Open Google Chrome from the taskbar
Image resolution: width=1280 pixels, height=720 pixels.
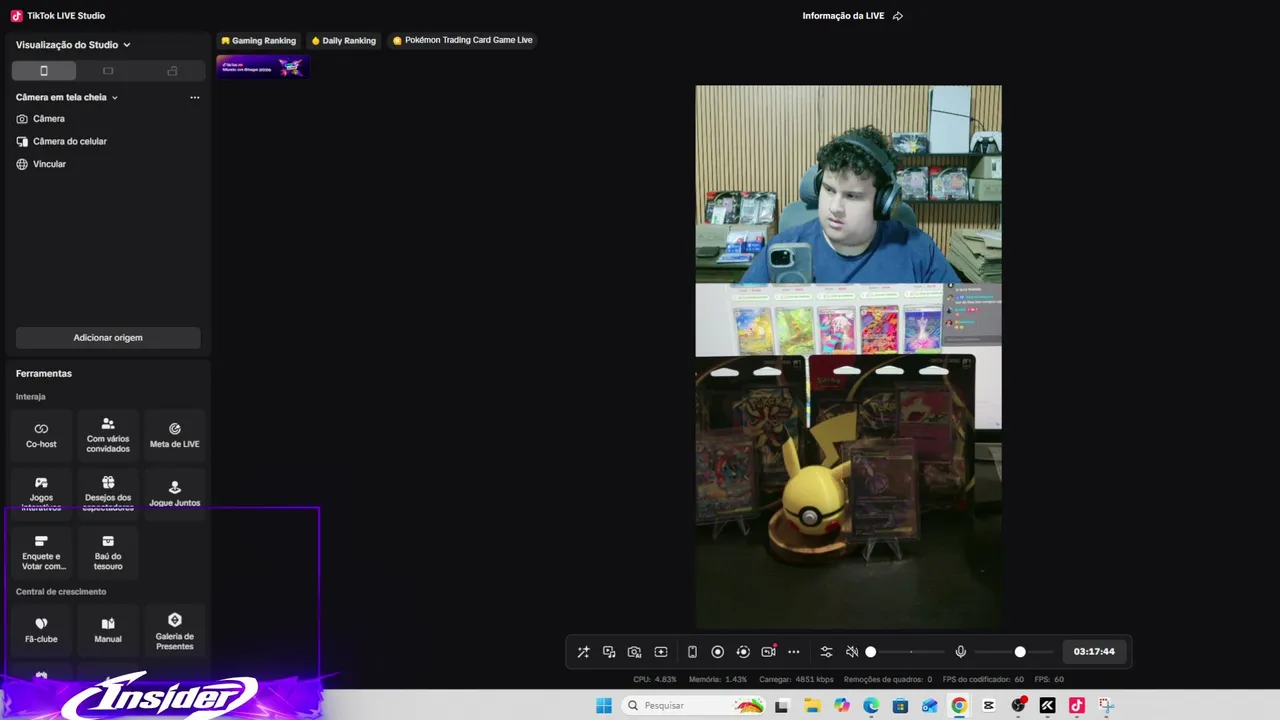tap(959, 706)
